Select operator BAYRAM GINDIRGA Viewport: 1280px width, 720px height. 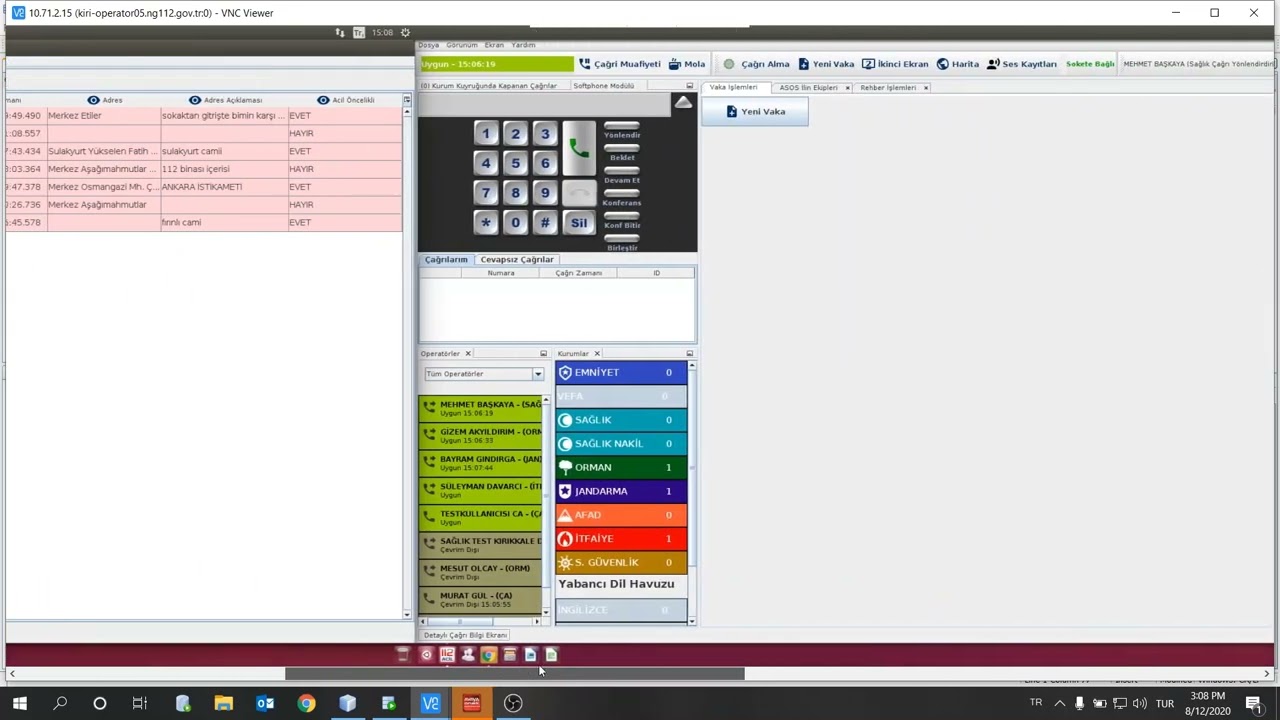coord(480,463)
